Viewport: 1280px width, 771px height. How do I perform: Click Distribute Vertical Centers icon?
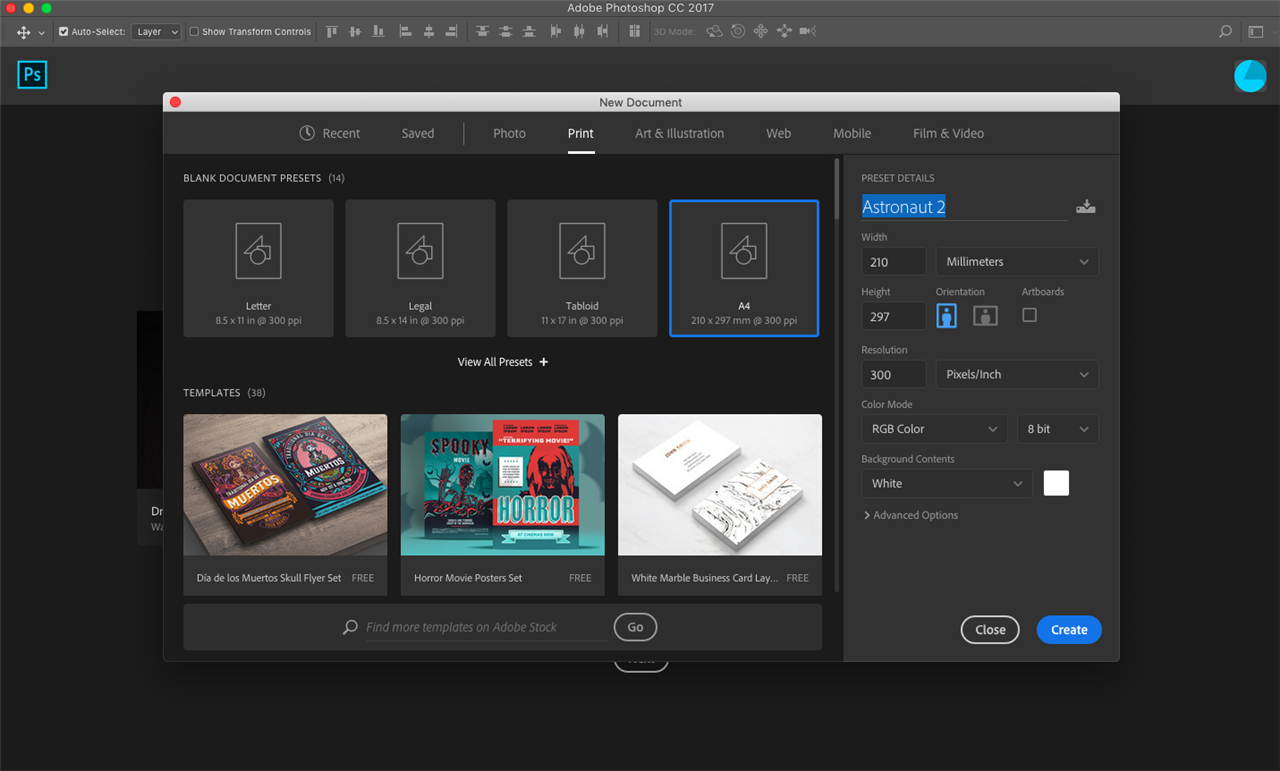click(x=506, y=32)
